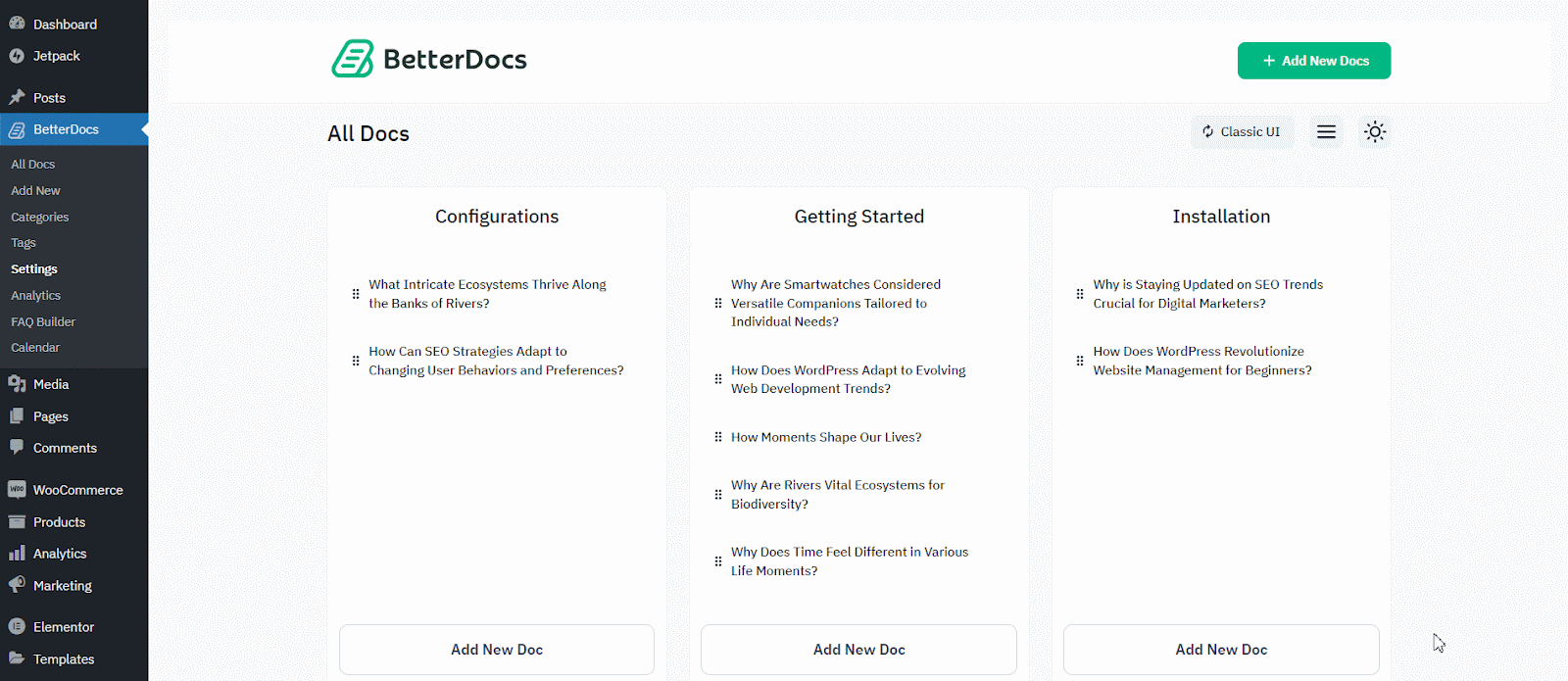This screenshot has width=1568, height=681.
Task: Open the Jetpack menu label
Action: pos(57,56)
